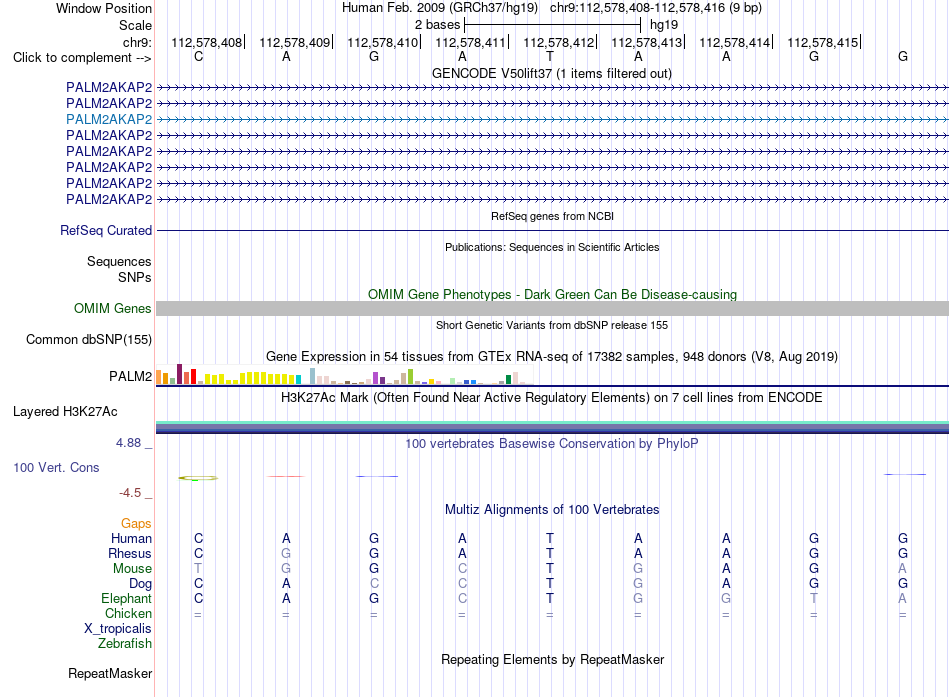Click the Layered H3K27Ac track label
The width and height of the screenshot is (950, 697).
(65, 412)
